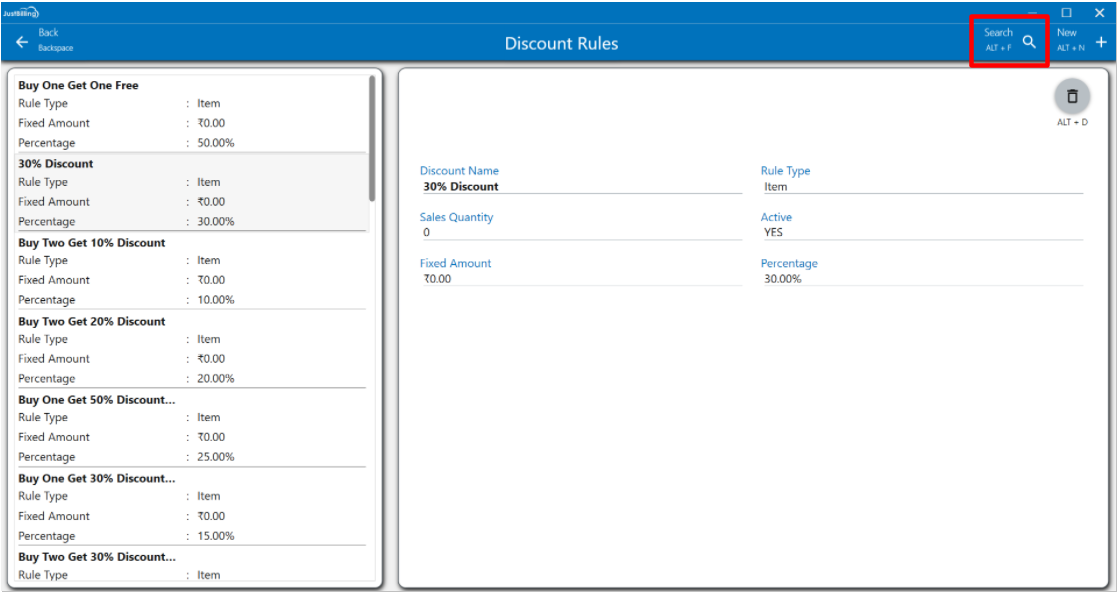The image size is (1120, 594).
Task: Toggle the Active YES field
Action: pyautogui.click(x=920, y=232)
